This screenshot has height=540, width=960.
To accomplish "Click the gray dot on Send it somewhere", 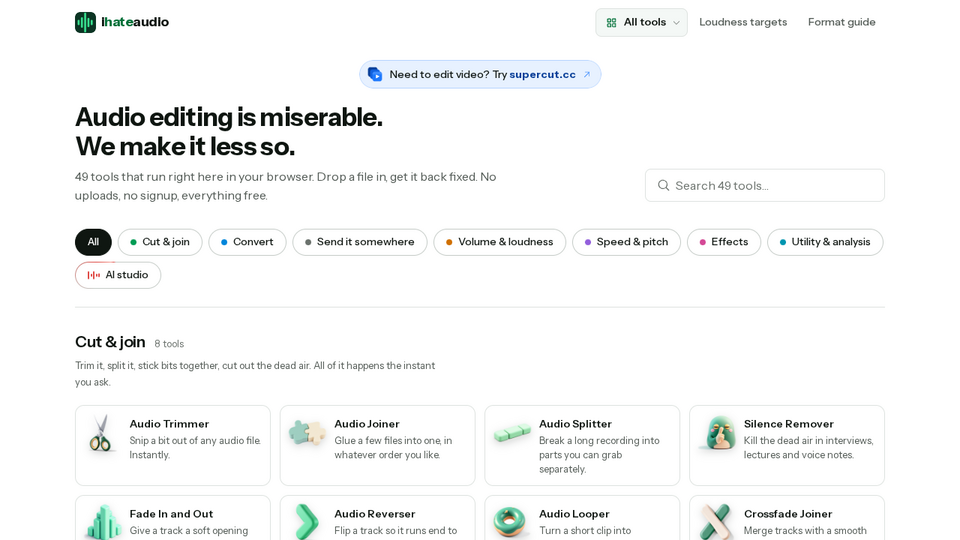I will [x=308, y=242].
